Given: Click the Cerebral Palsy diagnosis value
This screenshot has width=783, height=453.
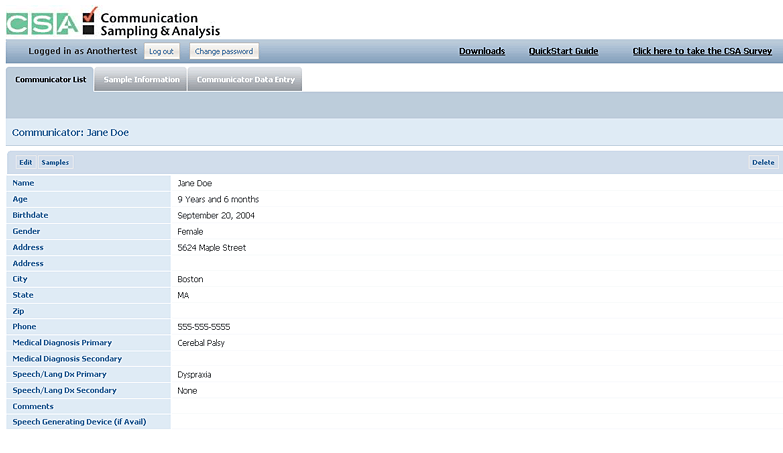Looking at the screenshot, I should [x=201, y=343].
